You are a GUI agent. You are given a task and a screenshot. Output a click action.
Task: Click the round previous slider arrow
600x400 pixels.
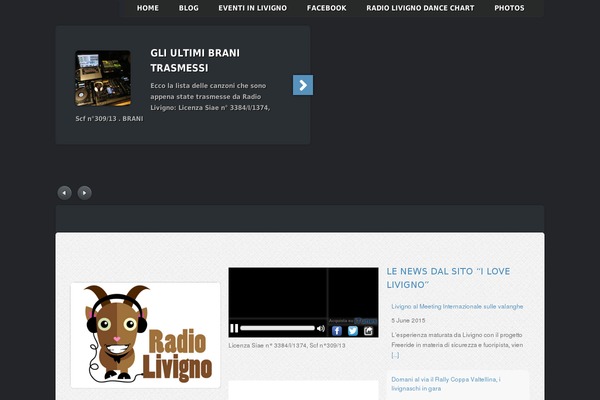tap(64, 193)
